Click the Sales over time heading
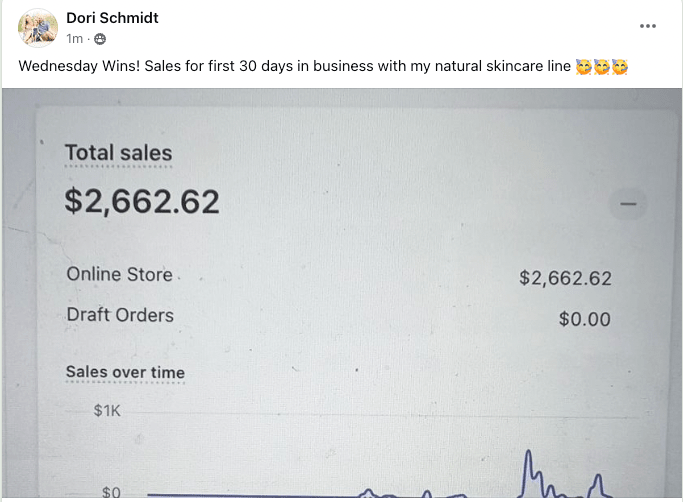The width and height of the screenshot is (683, 502). (x=125, y=372)
